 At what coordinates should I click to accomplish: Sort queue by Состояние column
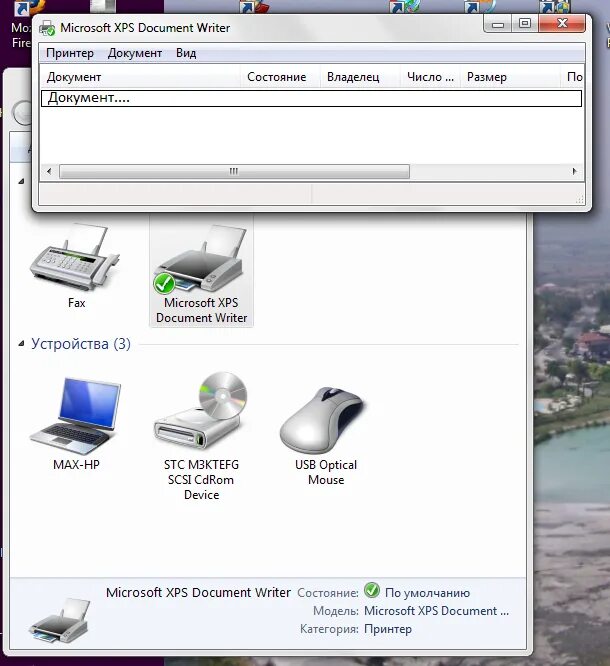point(280,77)
